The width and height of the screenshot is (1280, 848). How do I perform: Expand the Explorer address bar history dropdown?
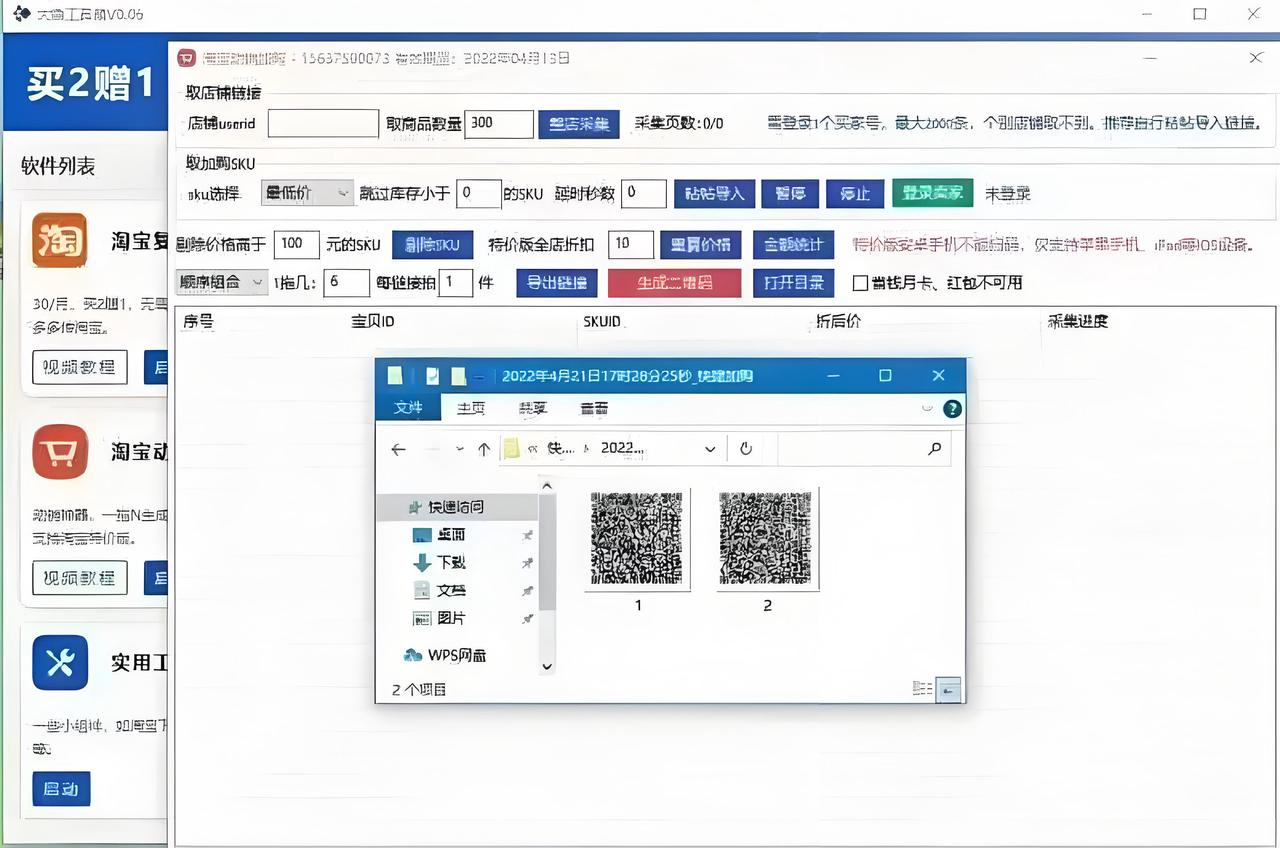click(710, 449)
